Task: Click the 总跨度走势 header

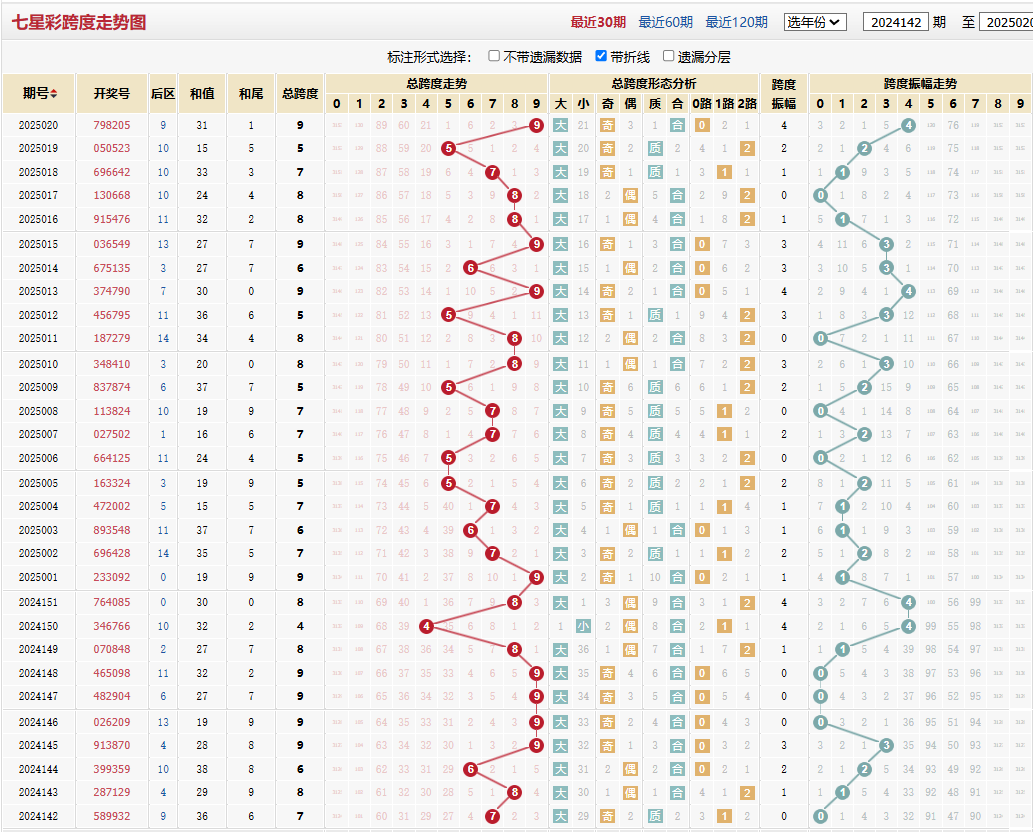Action: pyautogui.click(x=436, y=84)
